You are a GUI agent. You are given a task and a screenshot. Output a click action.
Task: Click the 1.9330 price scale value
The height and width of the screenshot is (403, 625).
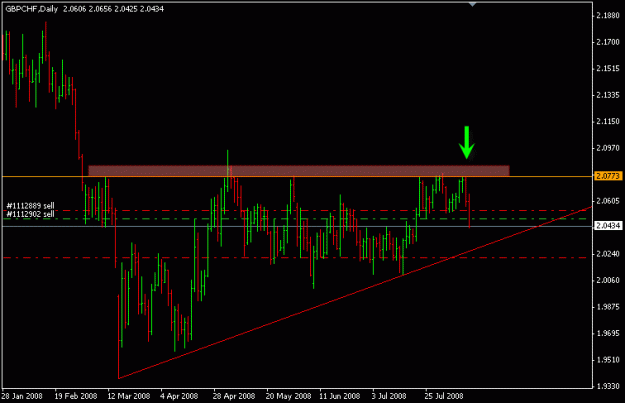(x=608, y=386)
